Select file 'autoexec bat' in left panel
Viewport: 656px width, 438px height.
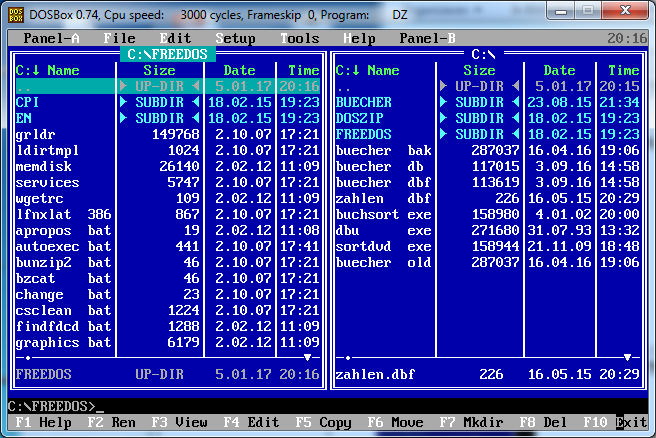click(x=168, y=246)
